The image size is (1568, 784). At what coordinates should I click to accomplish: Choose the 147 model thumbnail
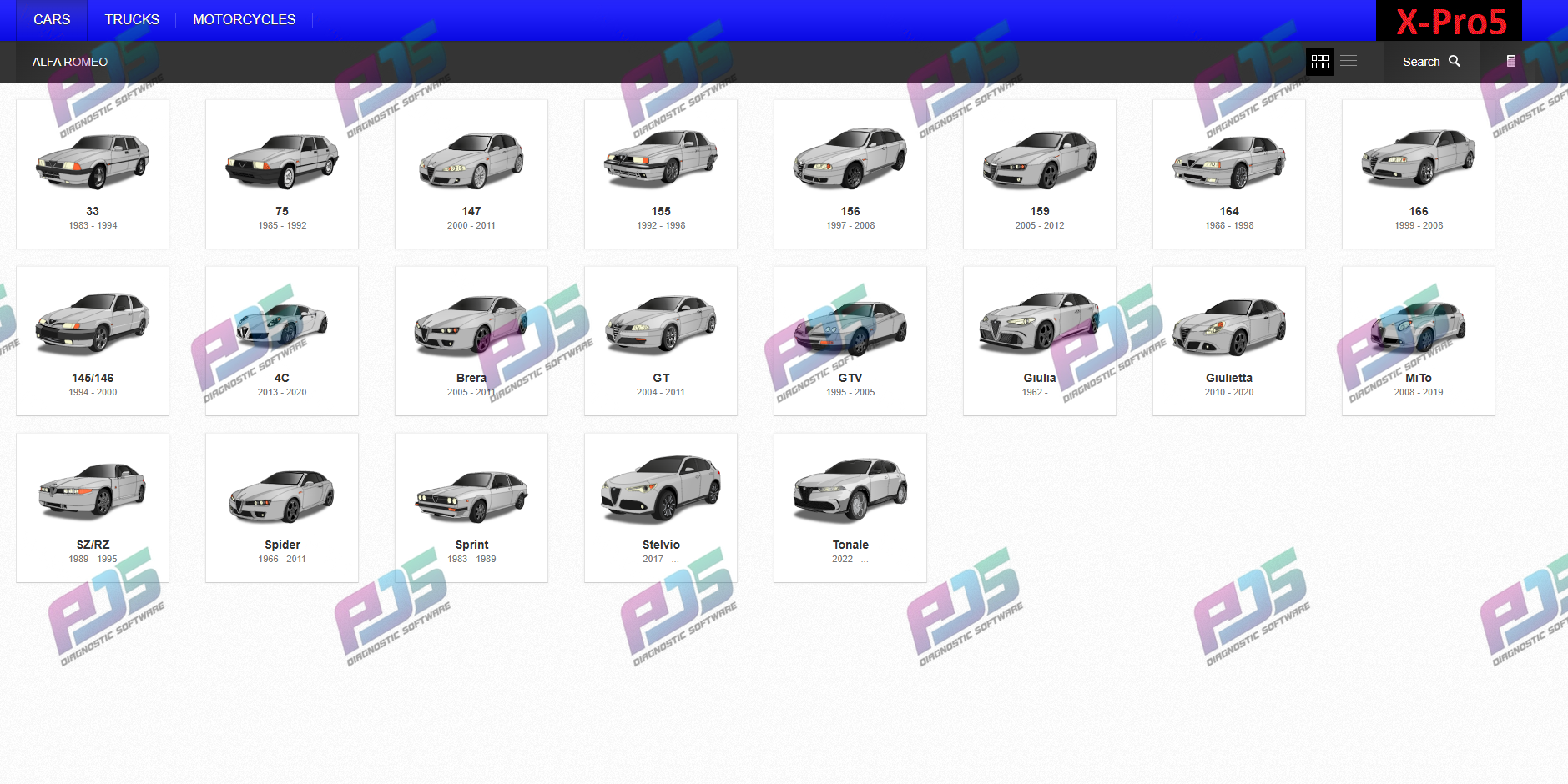point(471,160)
